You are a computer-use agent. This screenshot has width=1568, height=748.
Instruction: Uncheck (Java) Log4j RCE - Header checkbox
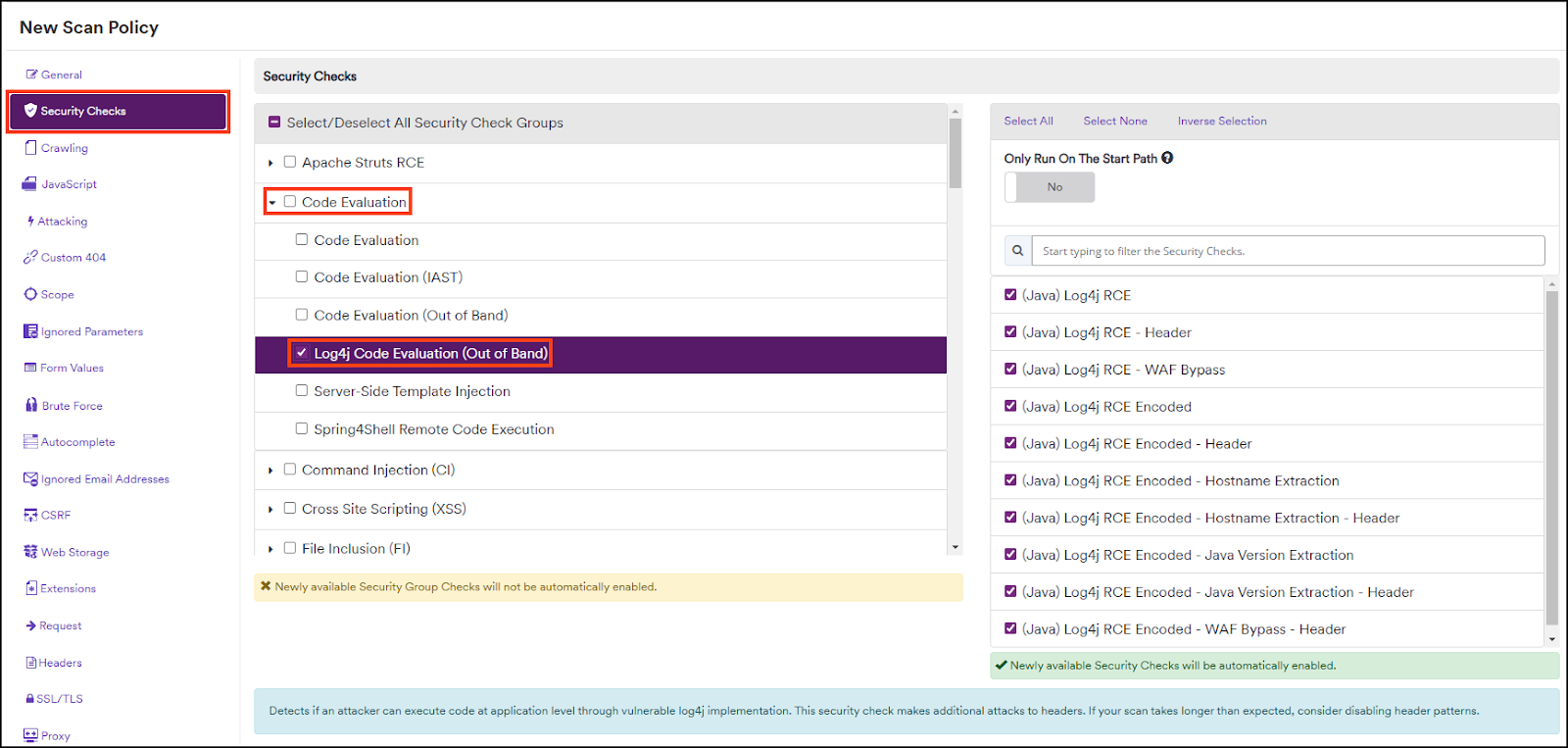pos(1010,331)
